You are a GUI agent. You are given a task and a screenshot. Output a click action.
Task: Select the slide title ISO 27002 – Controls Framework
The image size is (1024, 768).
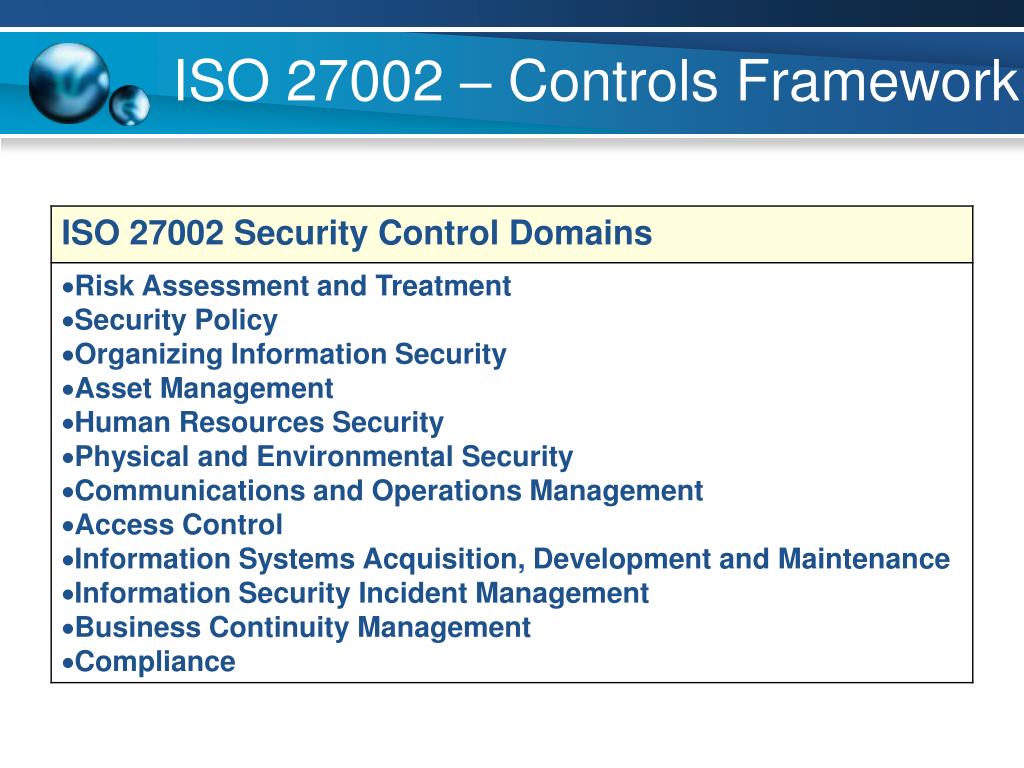tap(596, 80)
